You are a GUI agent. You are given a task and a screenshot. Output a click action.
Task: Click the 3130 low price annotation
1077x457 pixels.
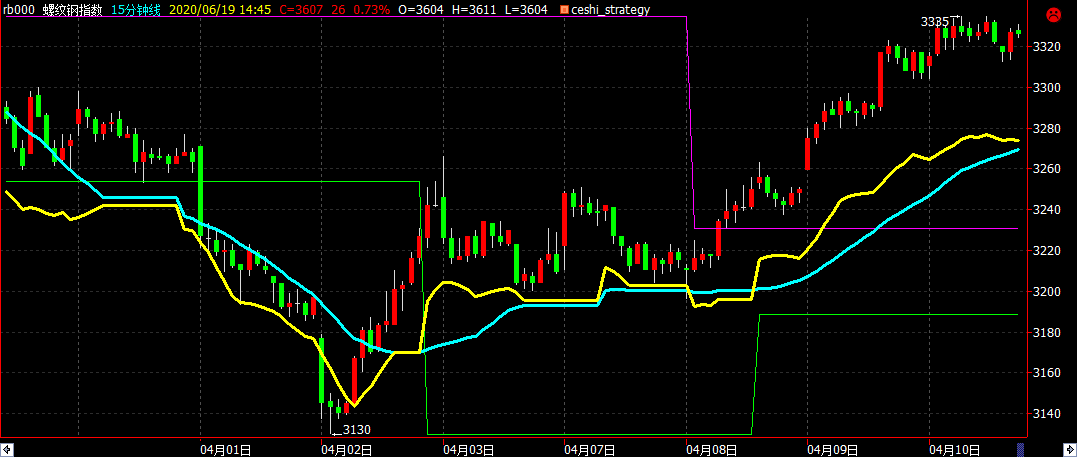point(356,430)
